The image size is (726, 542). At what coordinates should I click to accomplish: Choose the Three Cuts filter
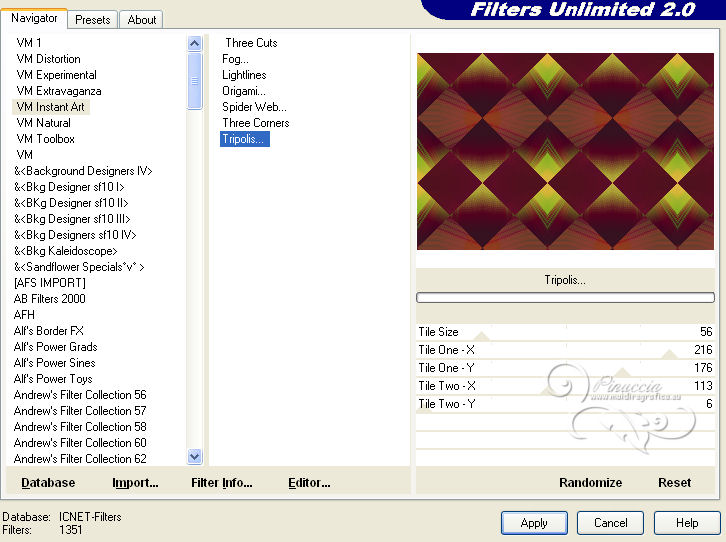[x=251, y=43]
